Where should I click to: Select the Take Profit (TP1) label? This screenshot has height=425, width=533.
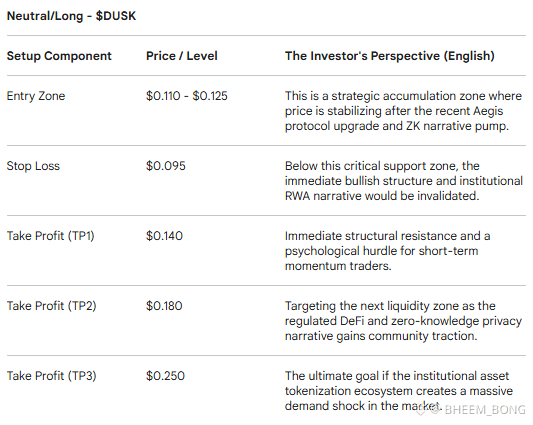pyautogui.click(x=50, y=236)
